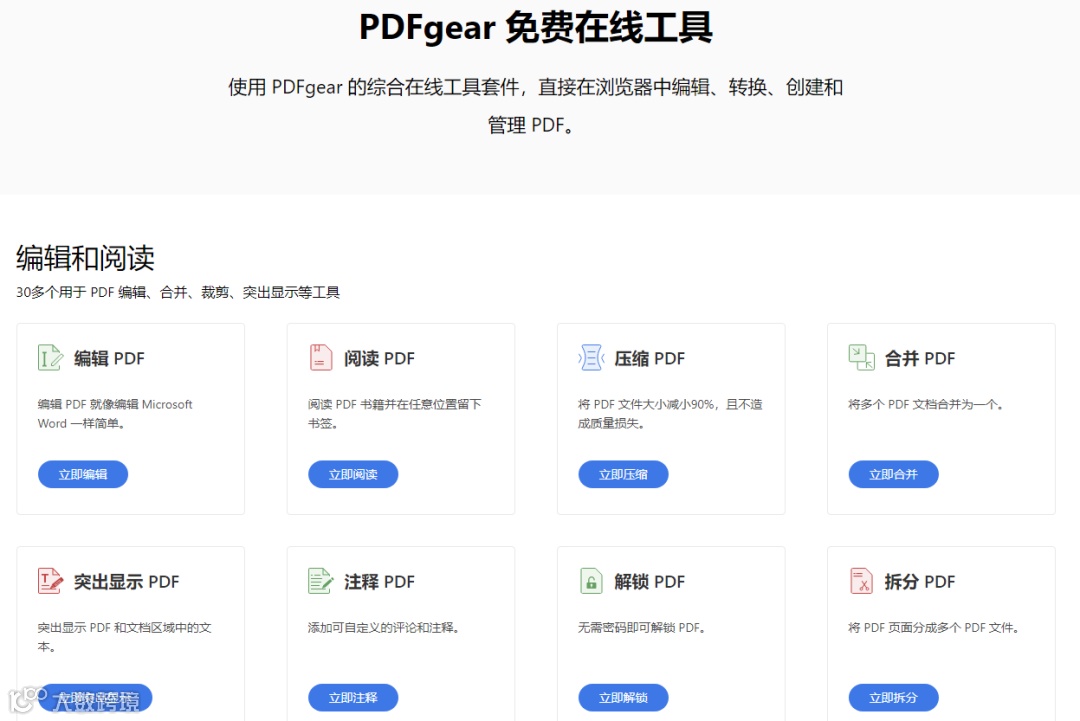Click the description starting 将 PDF 文件大小减小90%
Viewport: 1080px width, 721px height.
point(670,414)
